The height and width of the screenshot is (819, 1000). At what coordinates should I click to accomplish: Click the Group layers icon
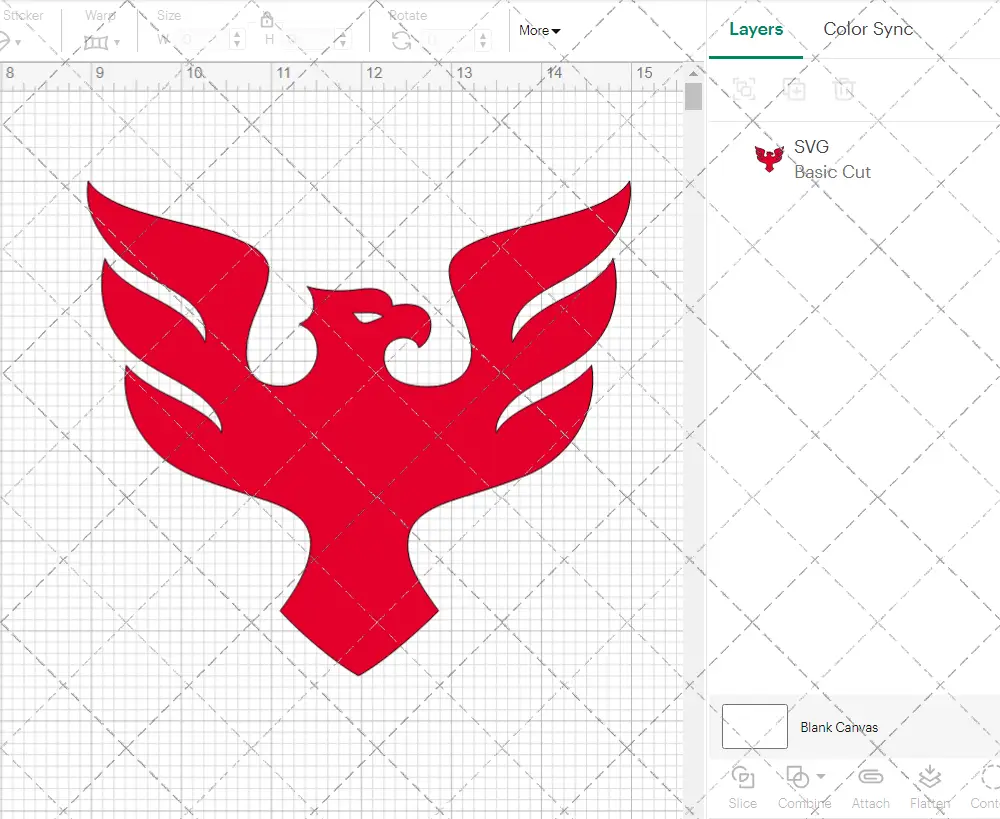pos(744,89)
